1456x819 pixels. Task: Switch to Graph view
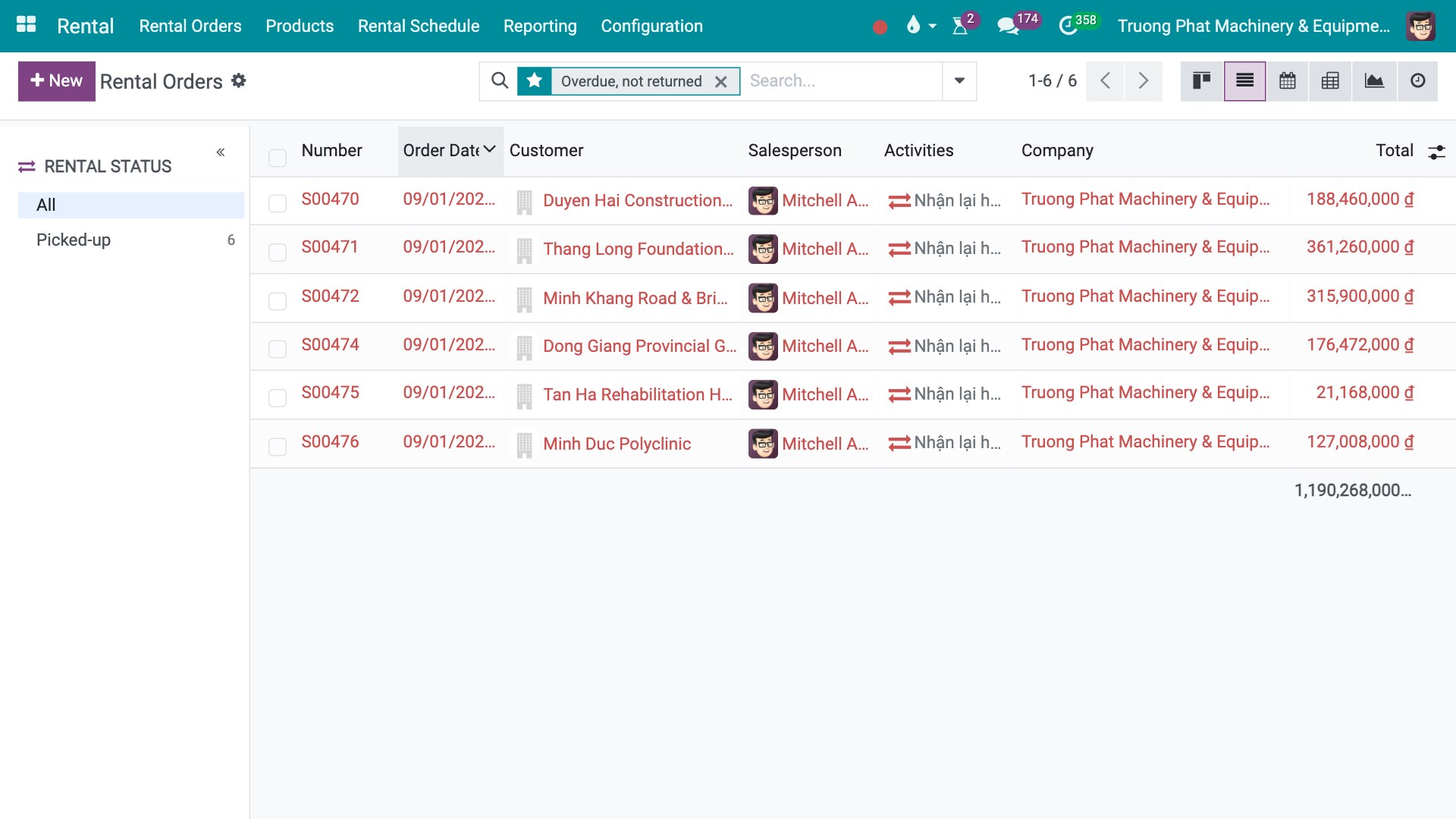[1374, 81]
